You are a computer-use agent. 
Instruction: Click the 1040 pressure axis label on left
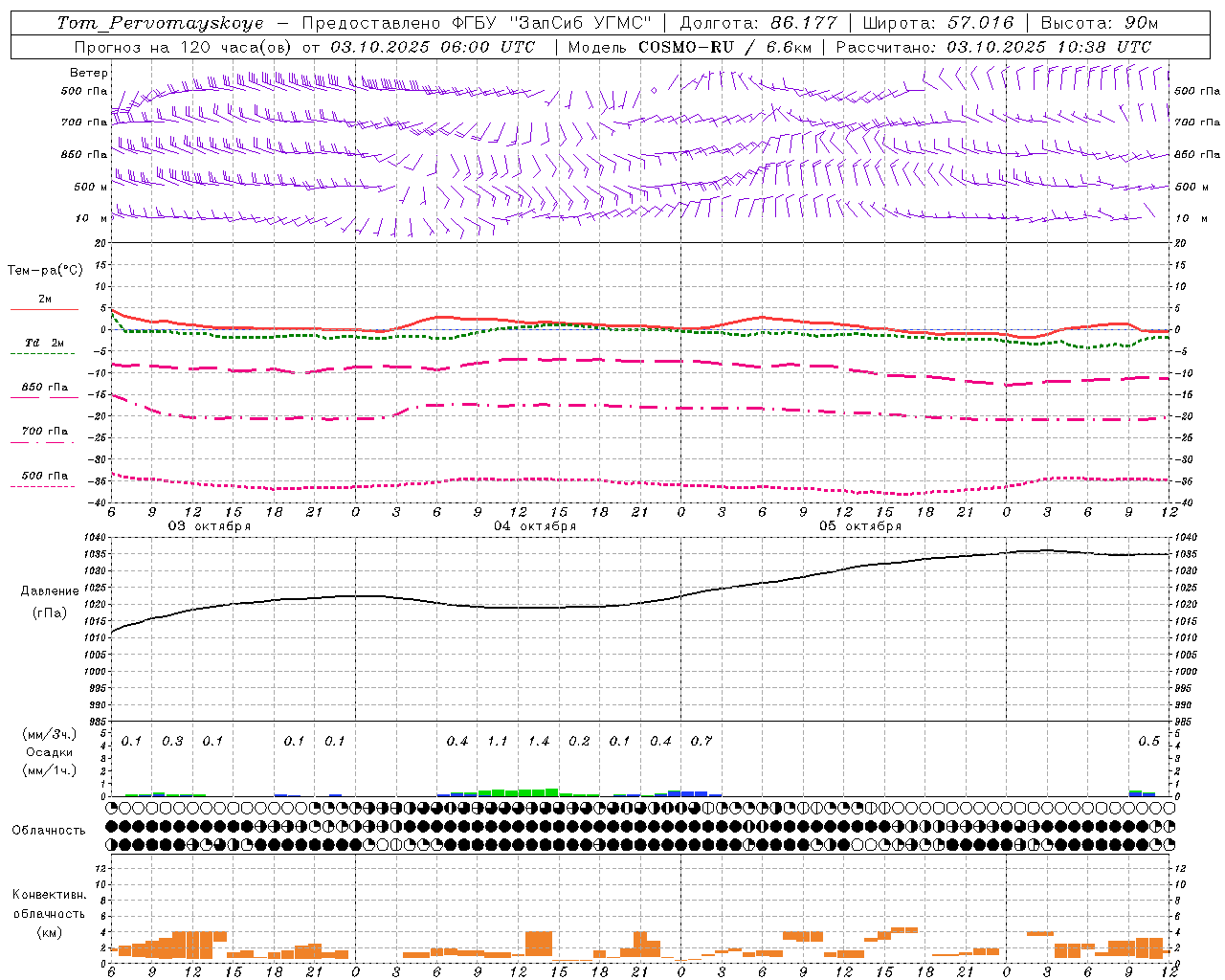point(95,537)
